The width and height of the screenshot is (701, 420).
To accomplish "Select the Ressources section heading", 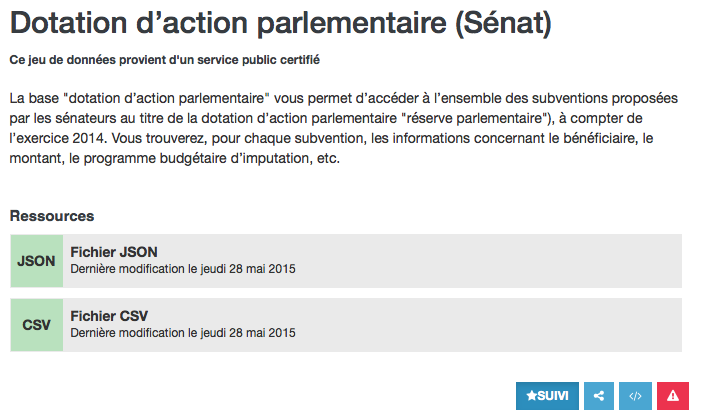I will 52,215.
